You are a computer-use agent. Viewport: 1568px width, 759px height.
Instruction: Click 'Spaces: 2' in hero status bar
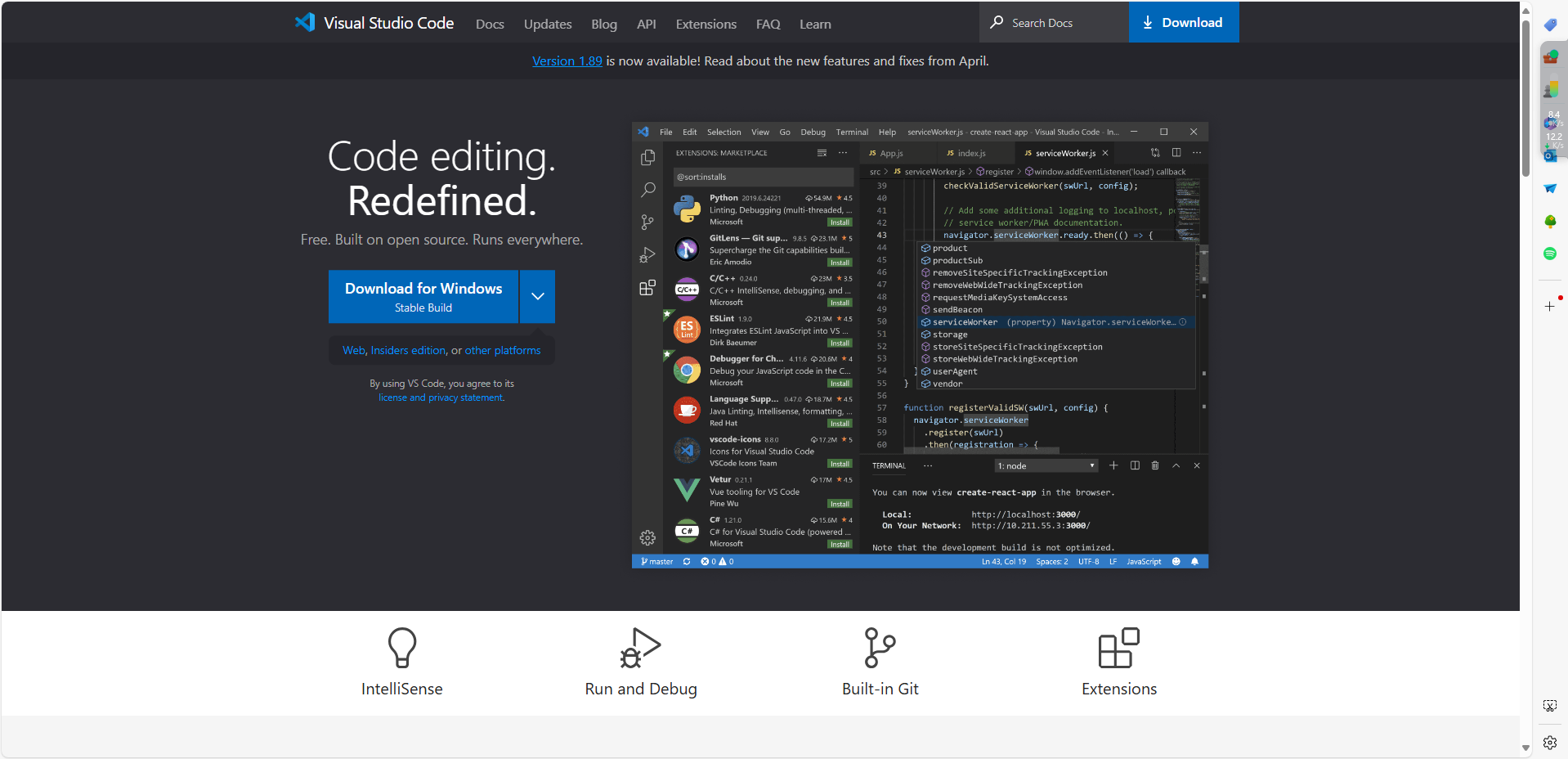click(x=1052, y=562)
